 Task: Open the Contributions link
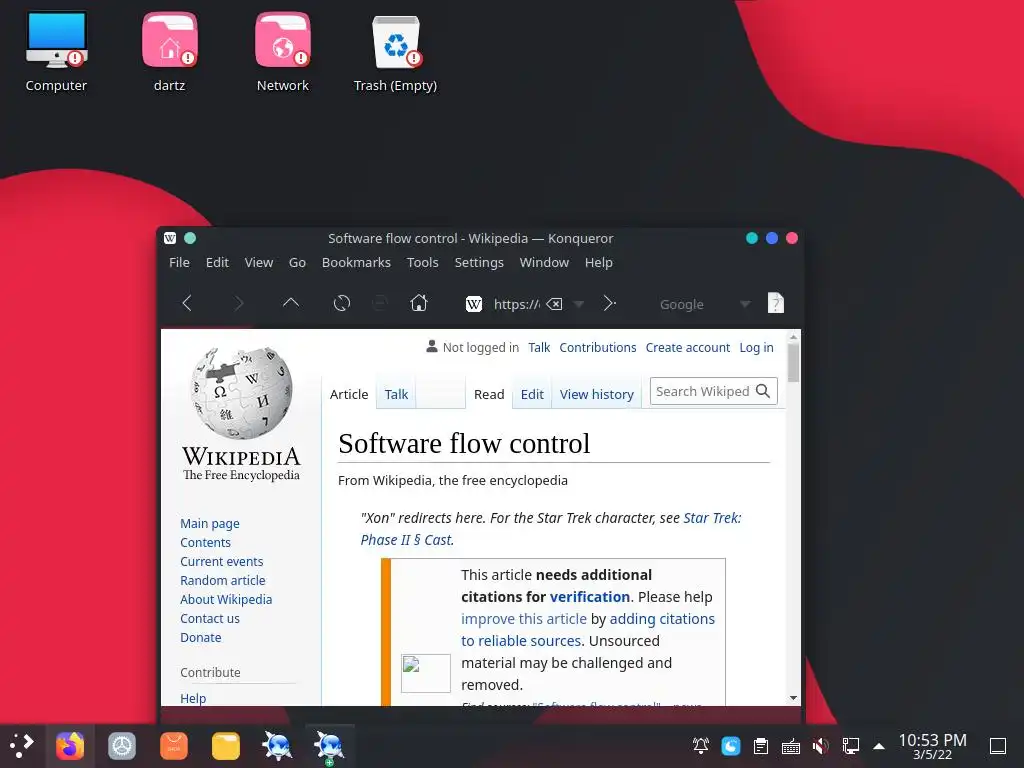tap(598, 347)
